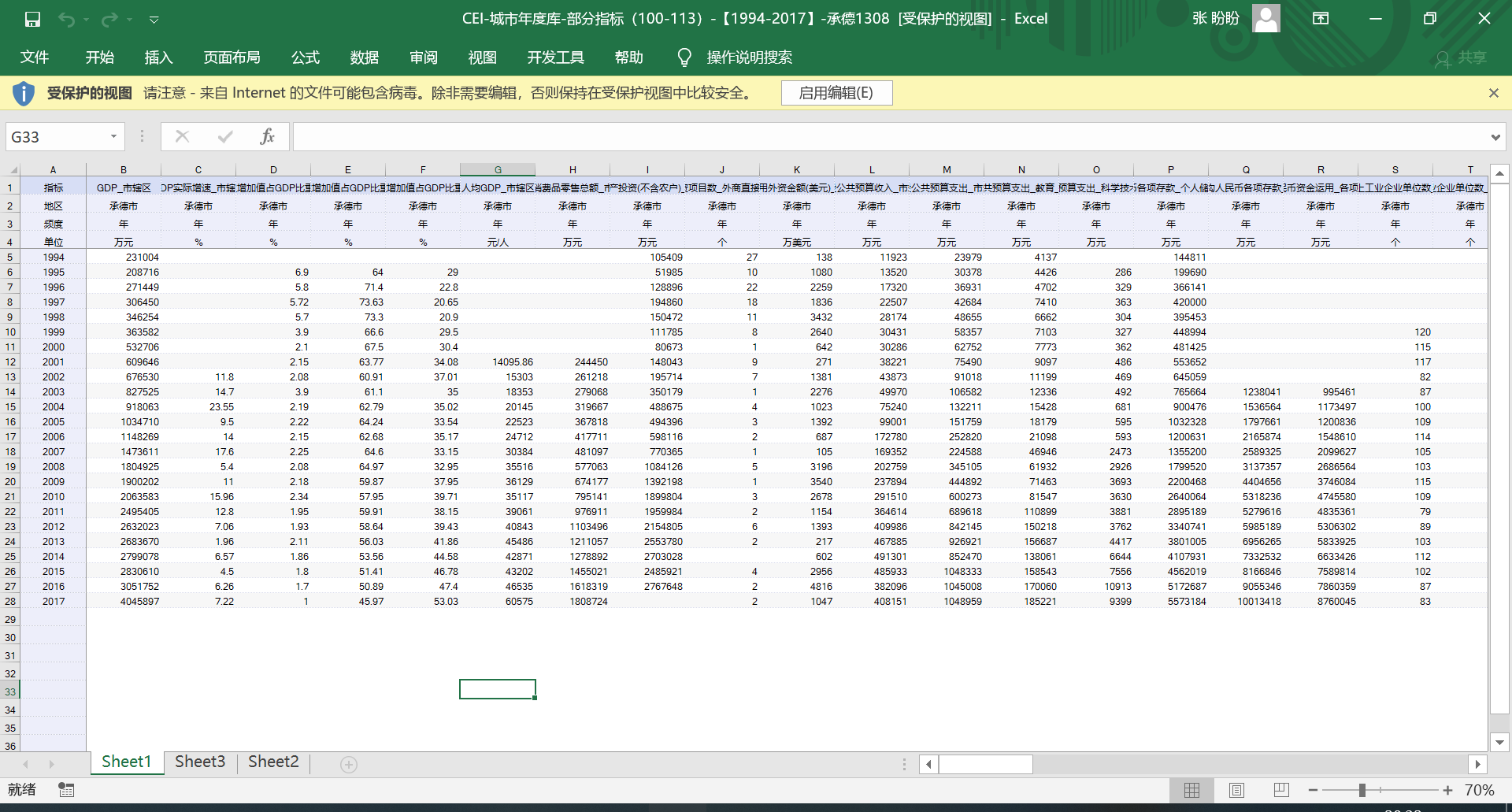1512x812 pixels.
Task: Switch to Sheet3 tab
Action: (x=200, y=762)
